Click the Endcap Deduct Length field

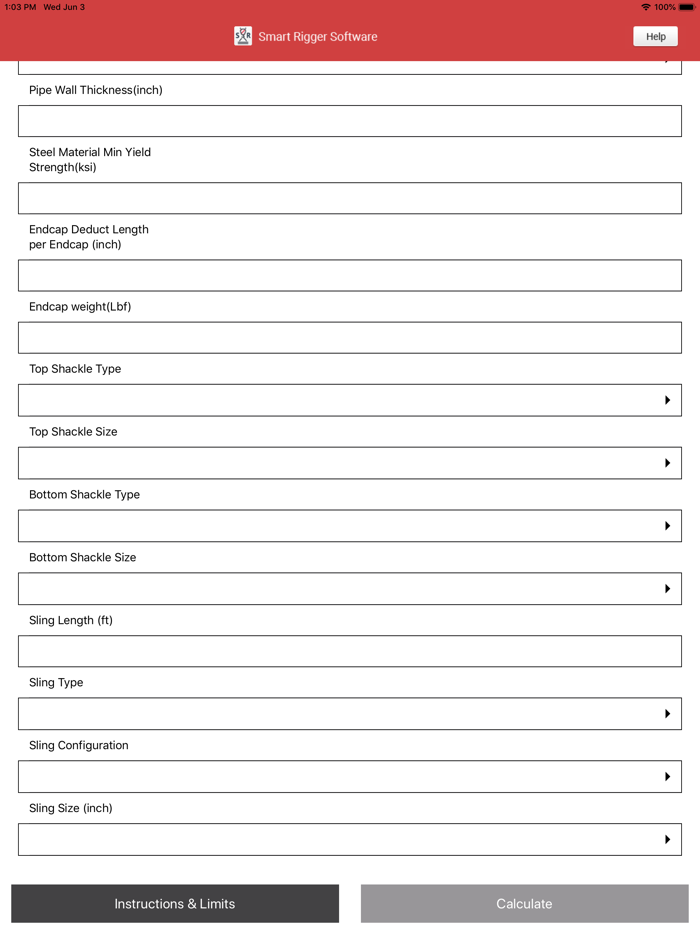(x=350, y=275)
